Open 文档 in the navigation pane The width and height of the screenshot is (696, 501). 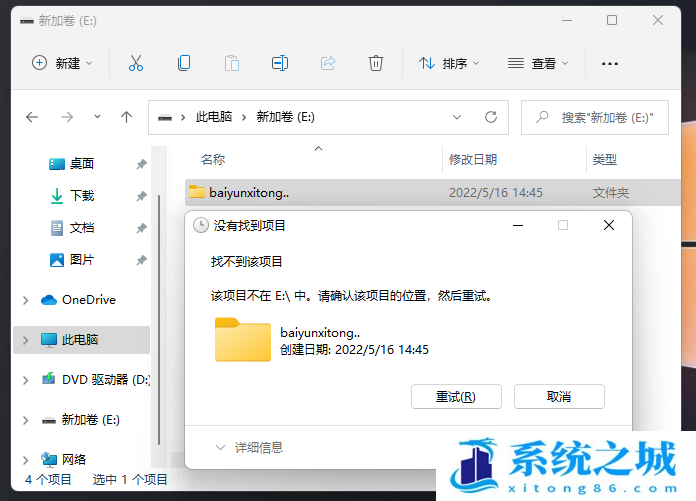point(71,228)
